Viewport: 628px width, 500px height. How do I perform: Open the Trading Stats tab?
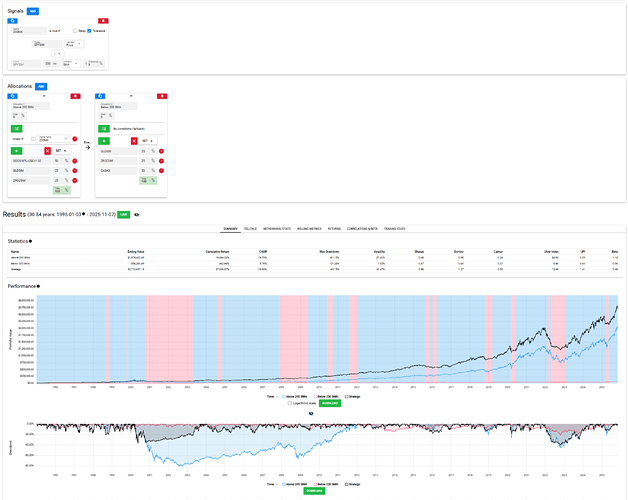pyautogui.click(x=395, y=229)
